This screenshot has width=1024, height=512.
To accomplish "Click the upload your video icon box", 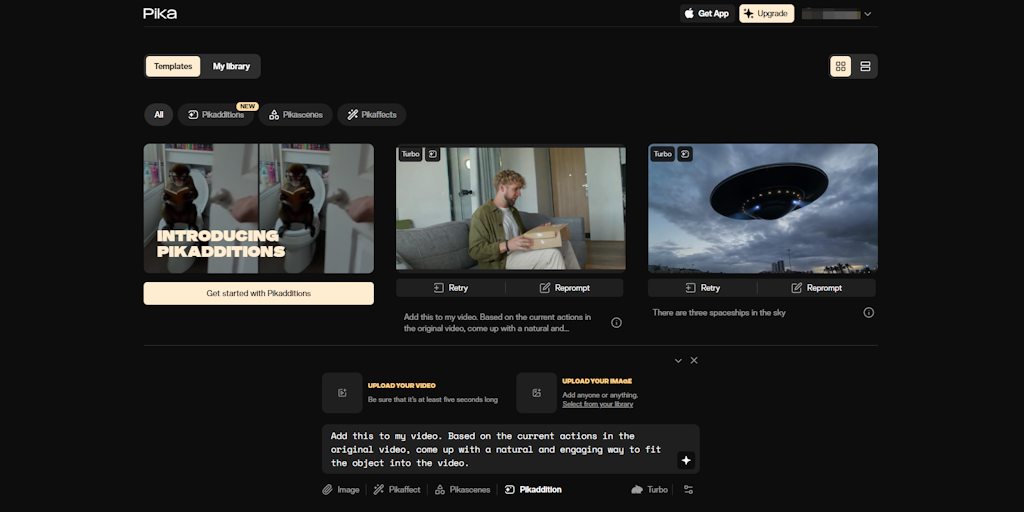I will click(x=342, y=393).
